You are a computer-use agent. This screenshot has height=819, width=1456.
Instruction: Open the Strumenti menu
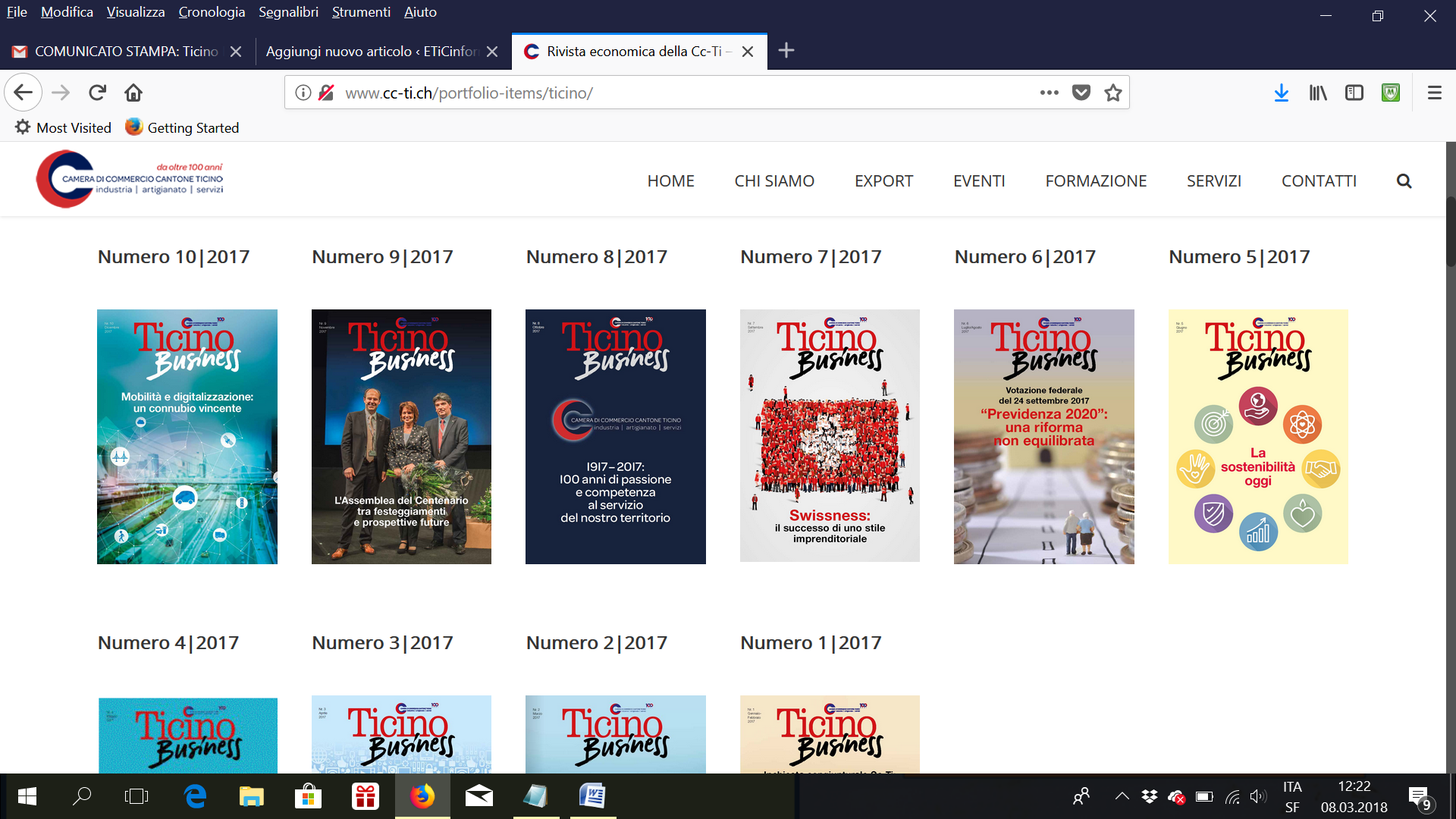(361, 12)
